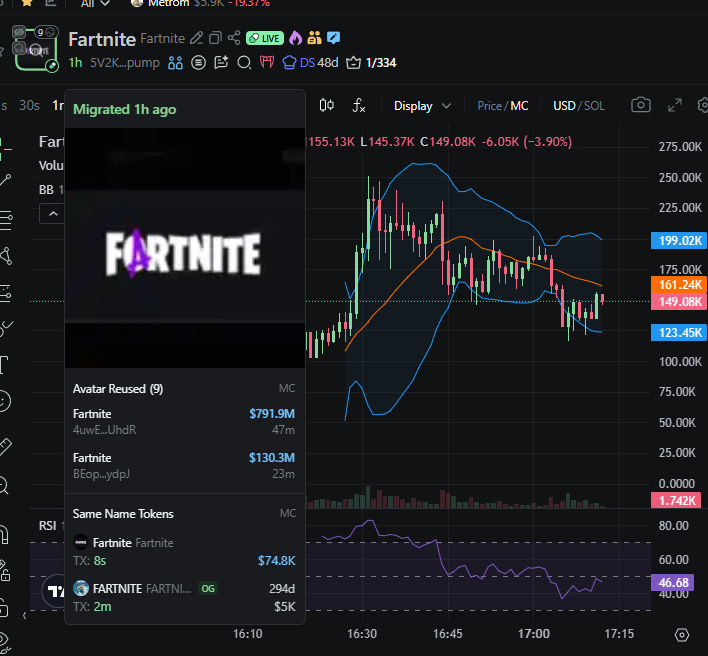The width and height of the screenshot is (708, 656).
Task: Select the ruler measure tool
Action: tap(5, 447)
